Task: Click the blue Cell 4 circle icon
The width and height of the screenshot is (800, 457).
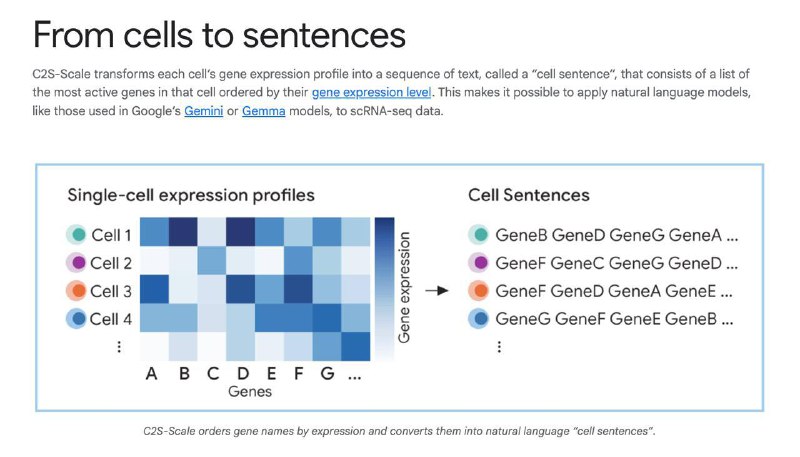Action: (x=78, y=319)
